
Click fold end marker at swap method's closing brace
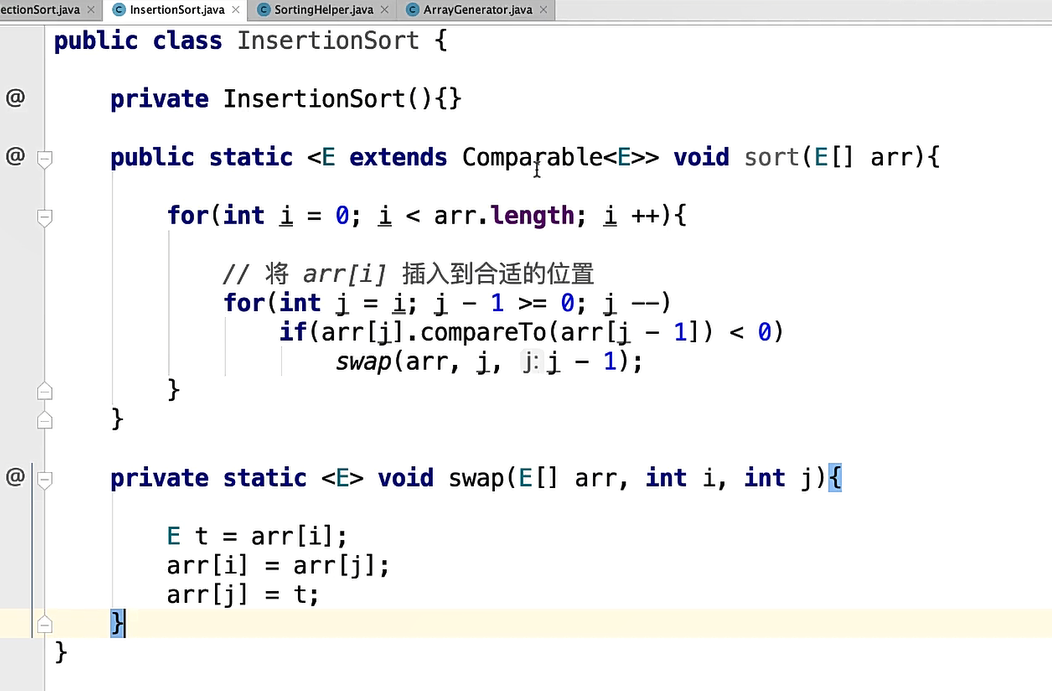tap(44, 625)
